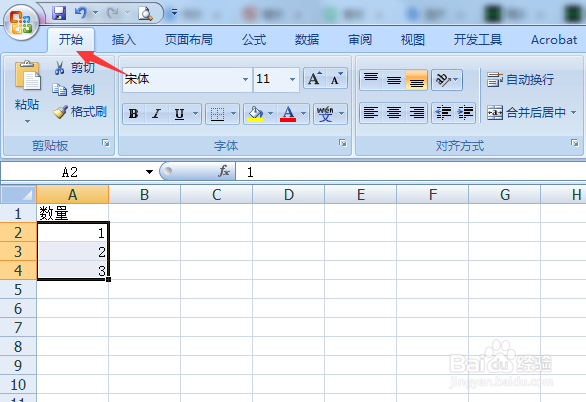Open the Acrobat tab
This screenshot has width=586, height=402.
(554, 40)
